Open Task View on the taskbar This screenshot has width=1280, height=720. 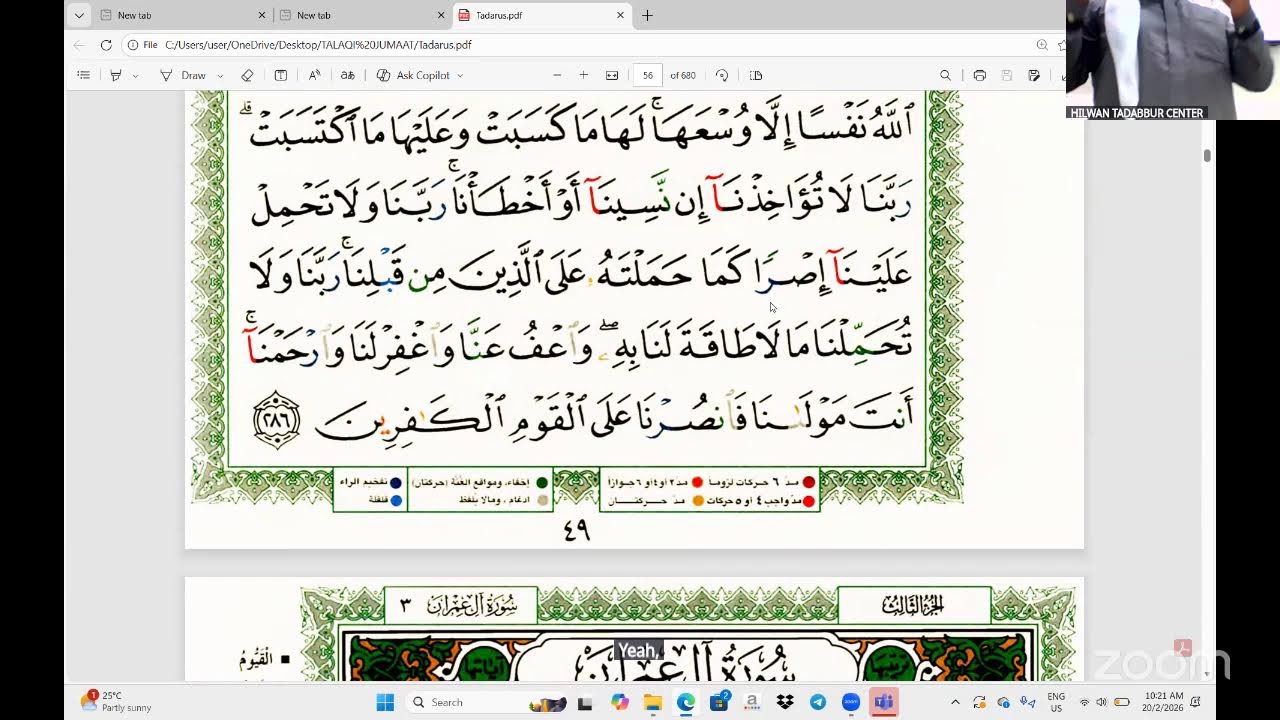[585, 703]
